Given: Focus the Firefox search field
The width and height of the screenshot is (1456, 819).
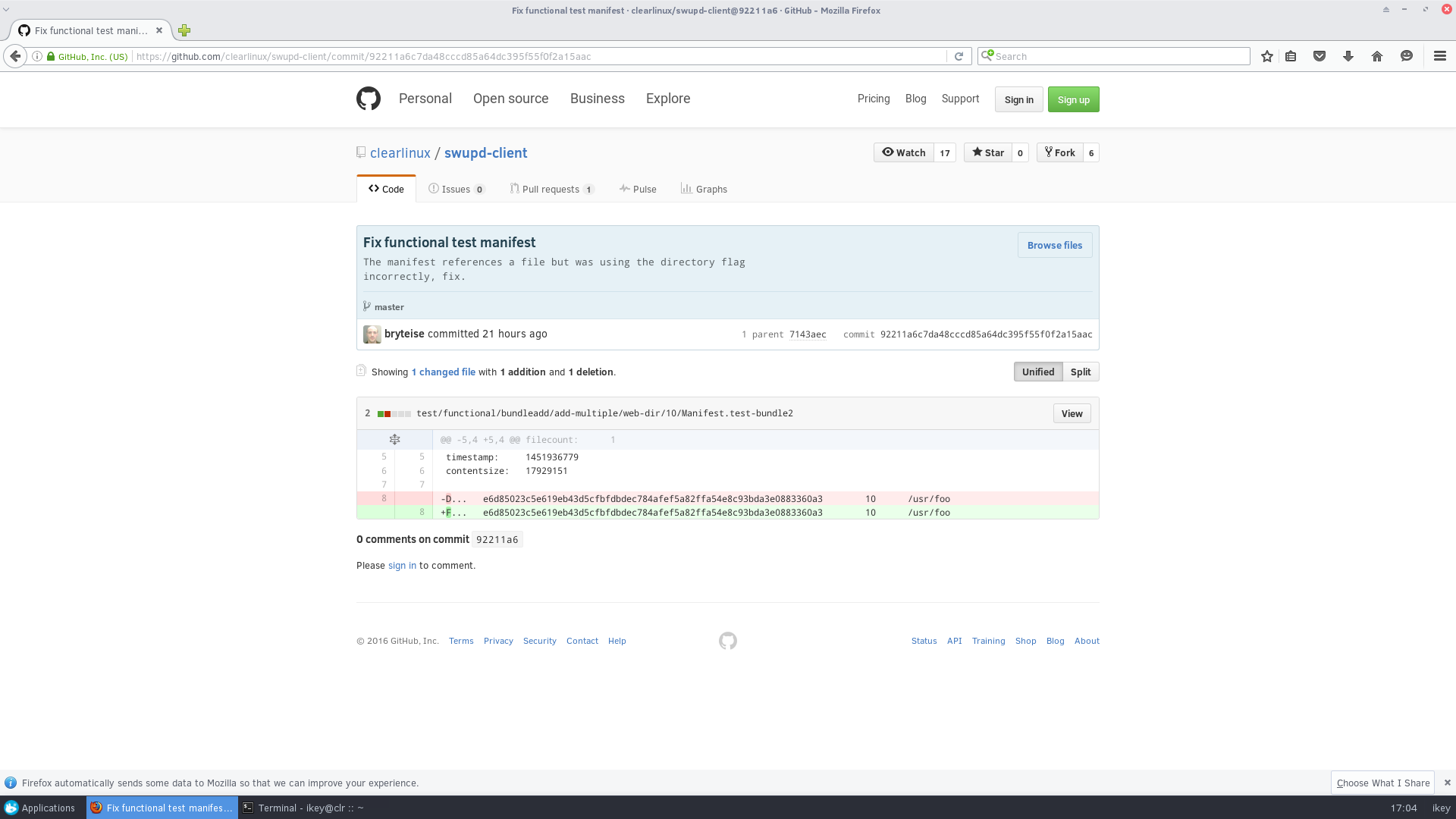Looking at the screenshot, I should (1115, 56).
